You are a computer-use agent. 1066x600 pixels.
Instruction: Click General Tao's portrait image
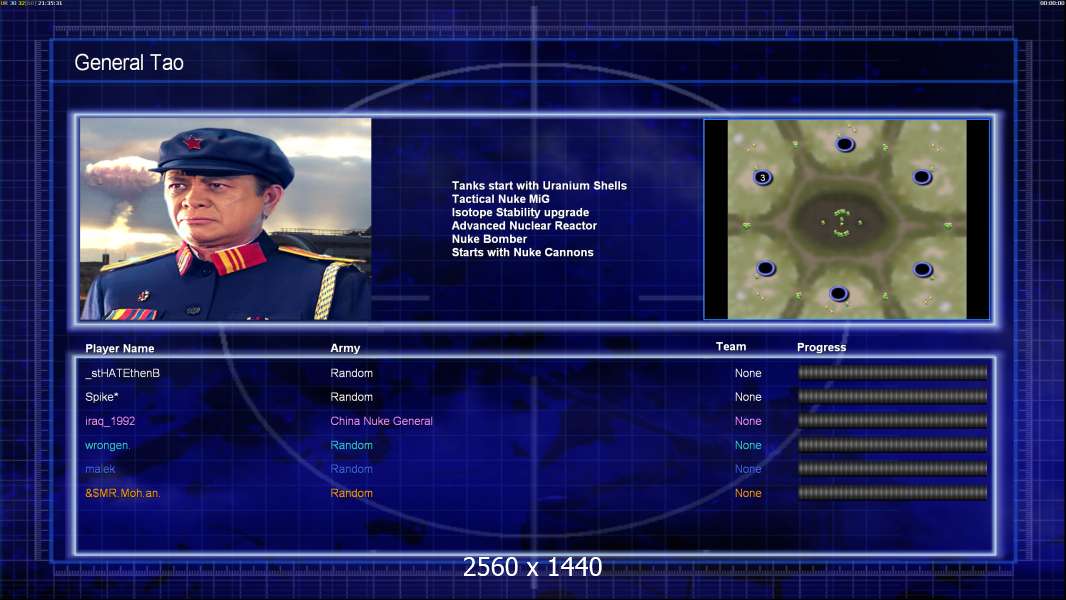click(226, 219)
